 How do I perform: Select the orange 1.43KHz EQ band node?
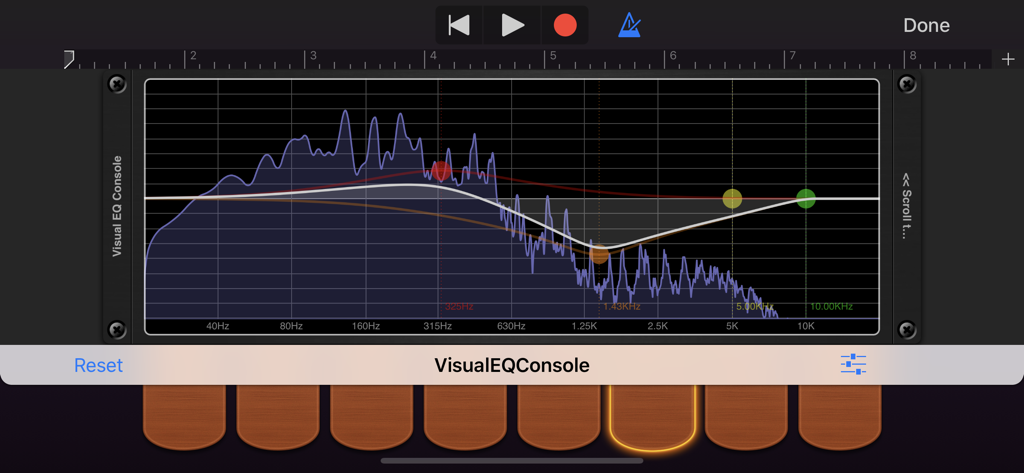click(x=599, y=254)
